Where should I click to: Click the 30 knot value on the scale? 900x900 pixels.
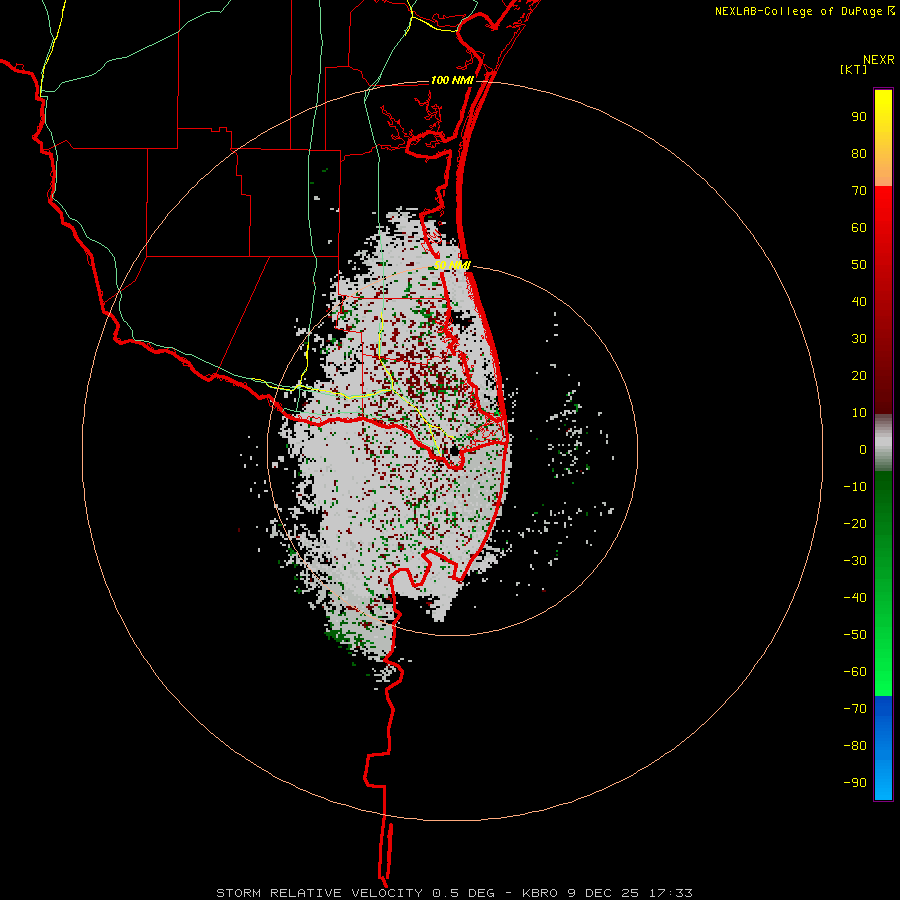(x=859, y=339)
